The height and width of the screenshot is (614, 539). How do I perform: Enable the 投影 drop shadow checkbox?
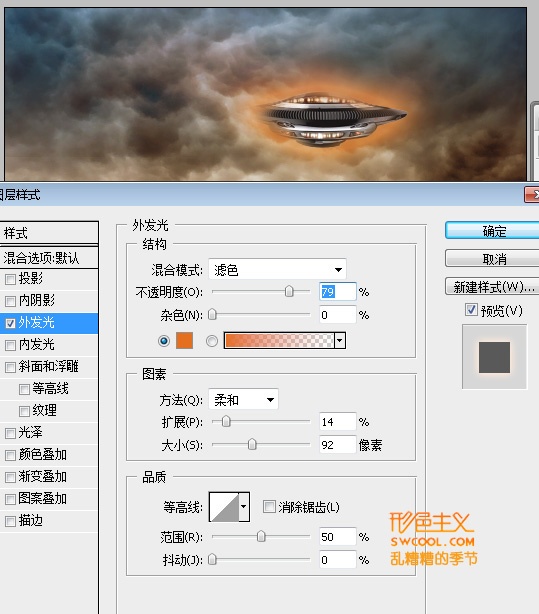point(10,279)
